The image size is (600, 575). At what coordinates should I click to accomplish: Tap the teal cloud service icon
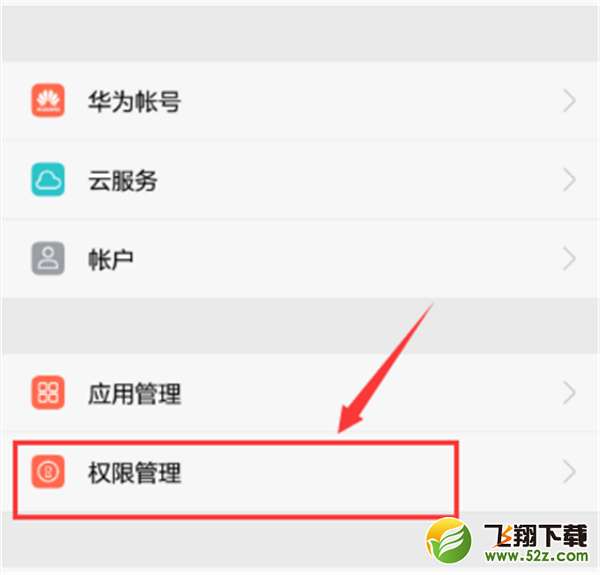[x=48, y=179]
